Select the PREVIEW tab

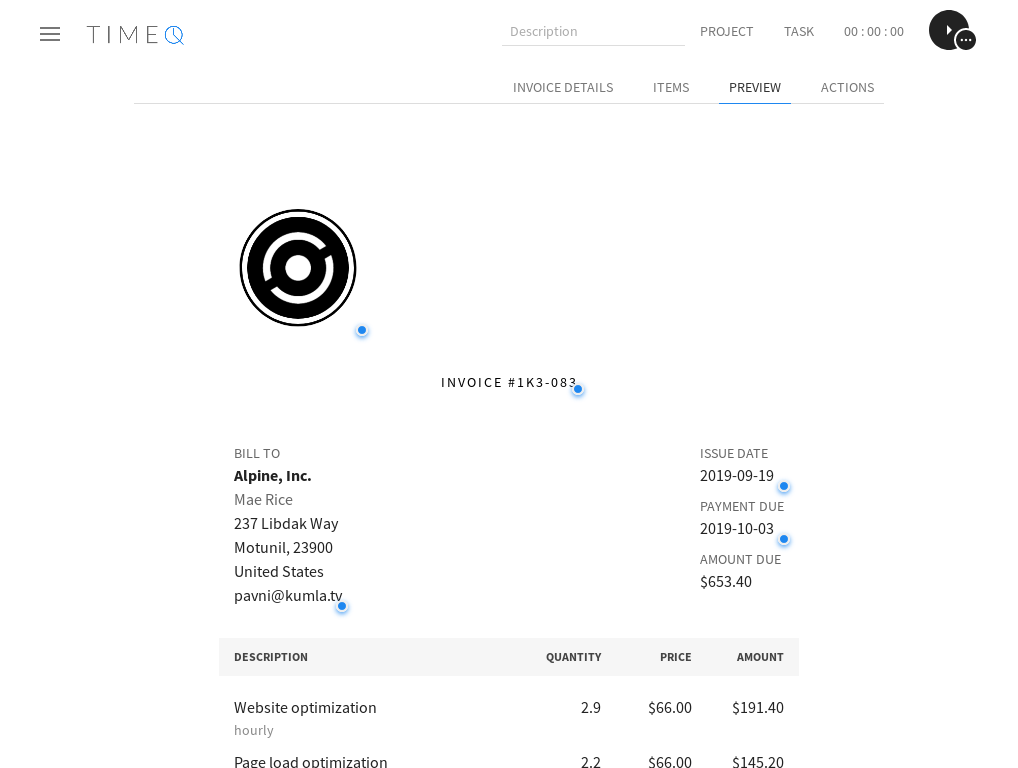[754, 87]
